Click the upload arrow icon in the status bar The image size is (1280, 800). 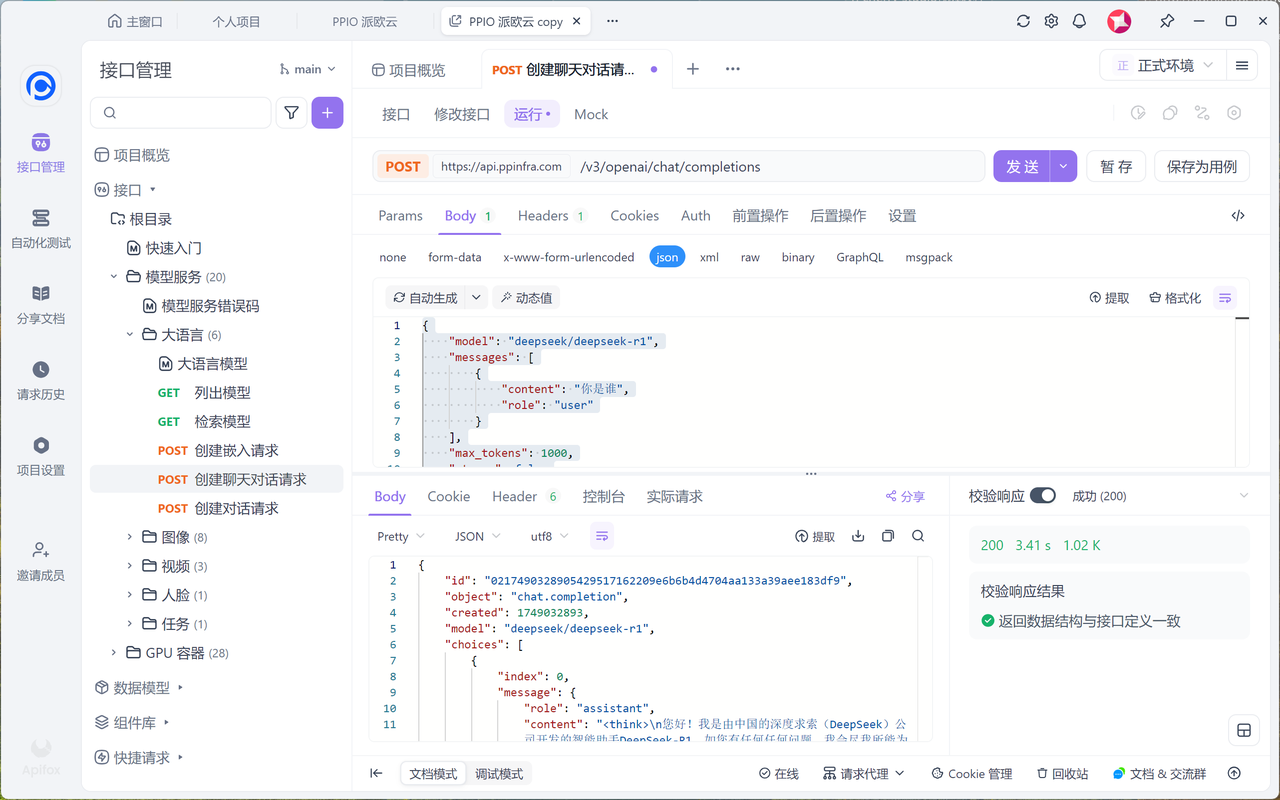coord(1234,773)
